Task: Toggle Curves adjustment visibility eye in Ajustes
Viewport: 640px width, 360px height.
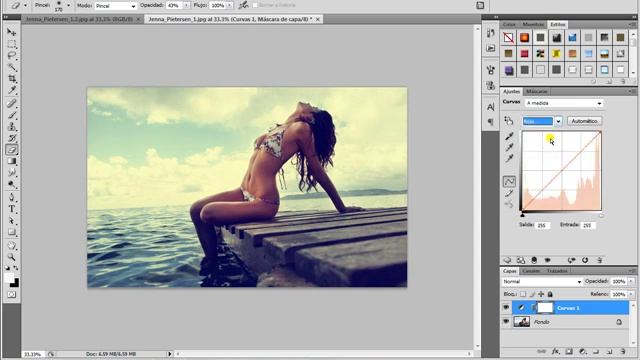Action: click(x=548, y=260)
